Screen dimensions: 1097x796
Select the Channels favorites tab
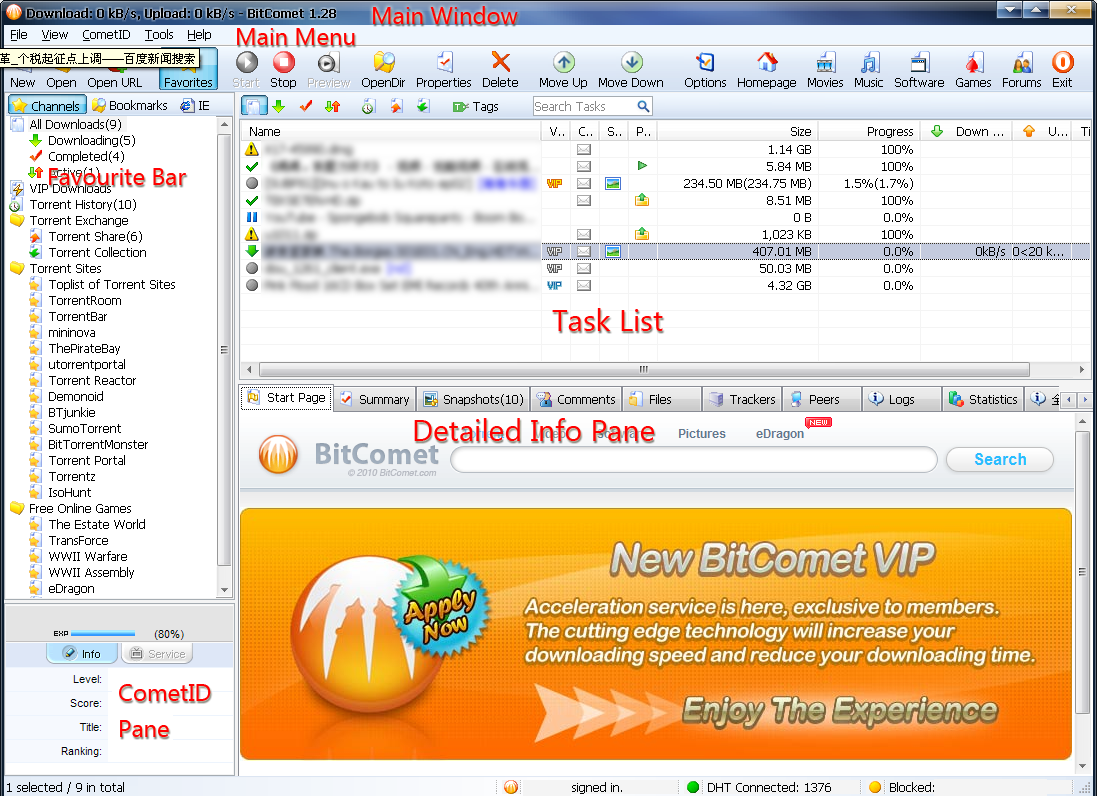coord(47,106)
